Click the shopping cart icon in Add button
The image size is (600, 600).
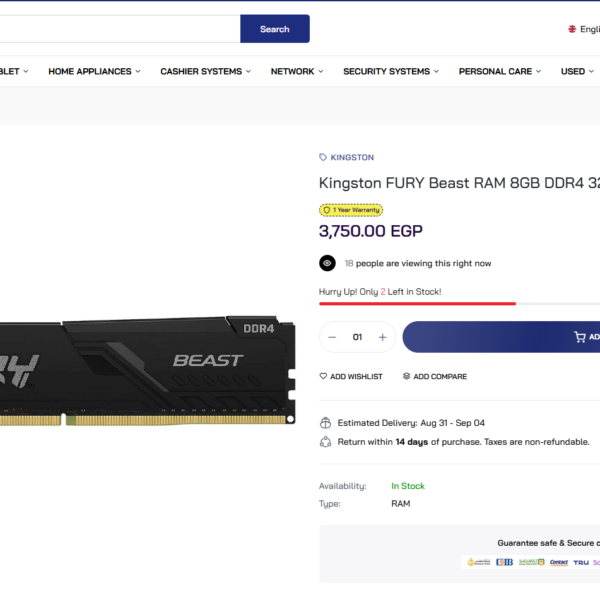tap(580, 337)
